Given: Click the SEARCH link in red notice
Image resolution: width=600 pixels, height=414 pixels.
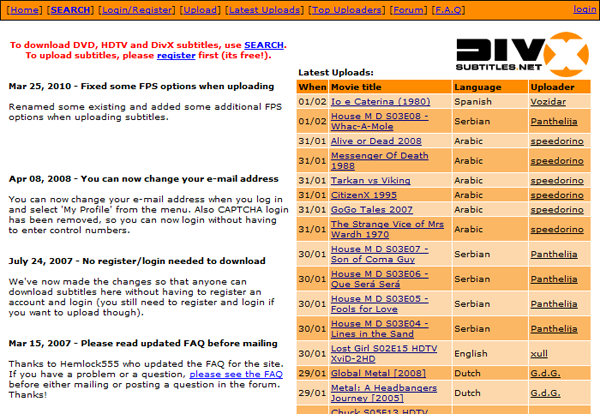Looking at the screenshot, I should [264, 45].
